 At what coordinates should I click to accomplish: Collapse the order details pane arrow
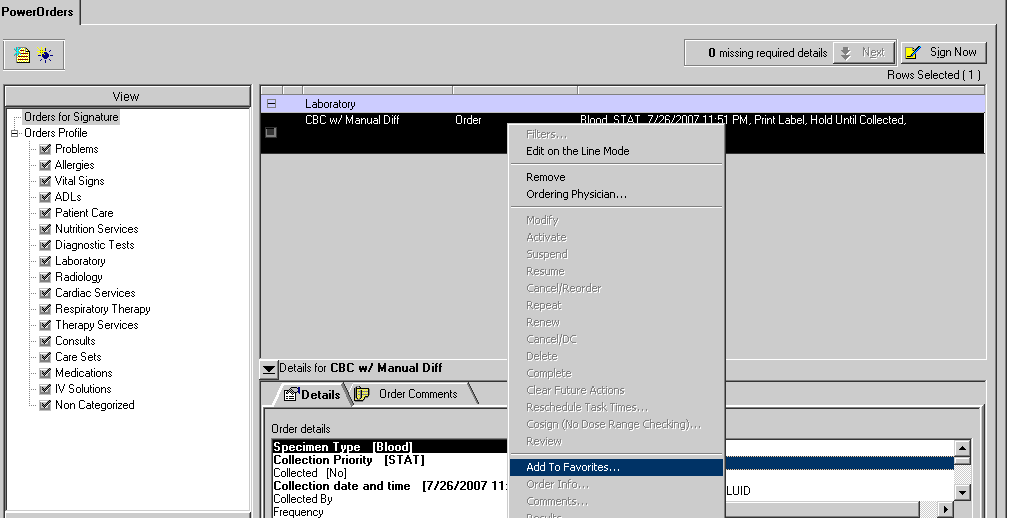269,369
